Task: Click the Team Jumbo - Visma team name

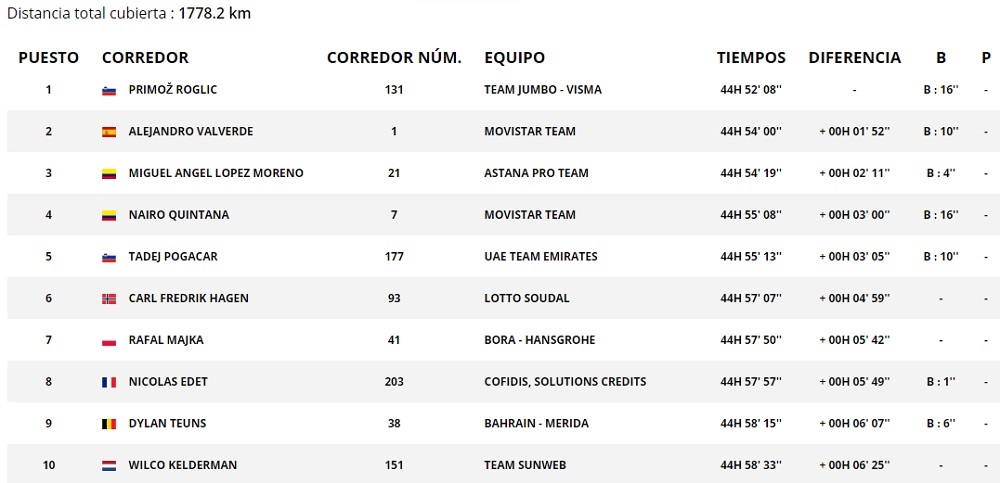Action: [x=543, y=90]
